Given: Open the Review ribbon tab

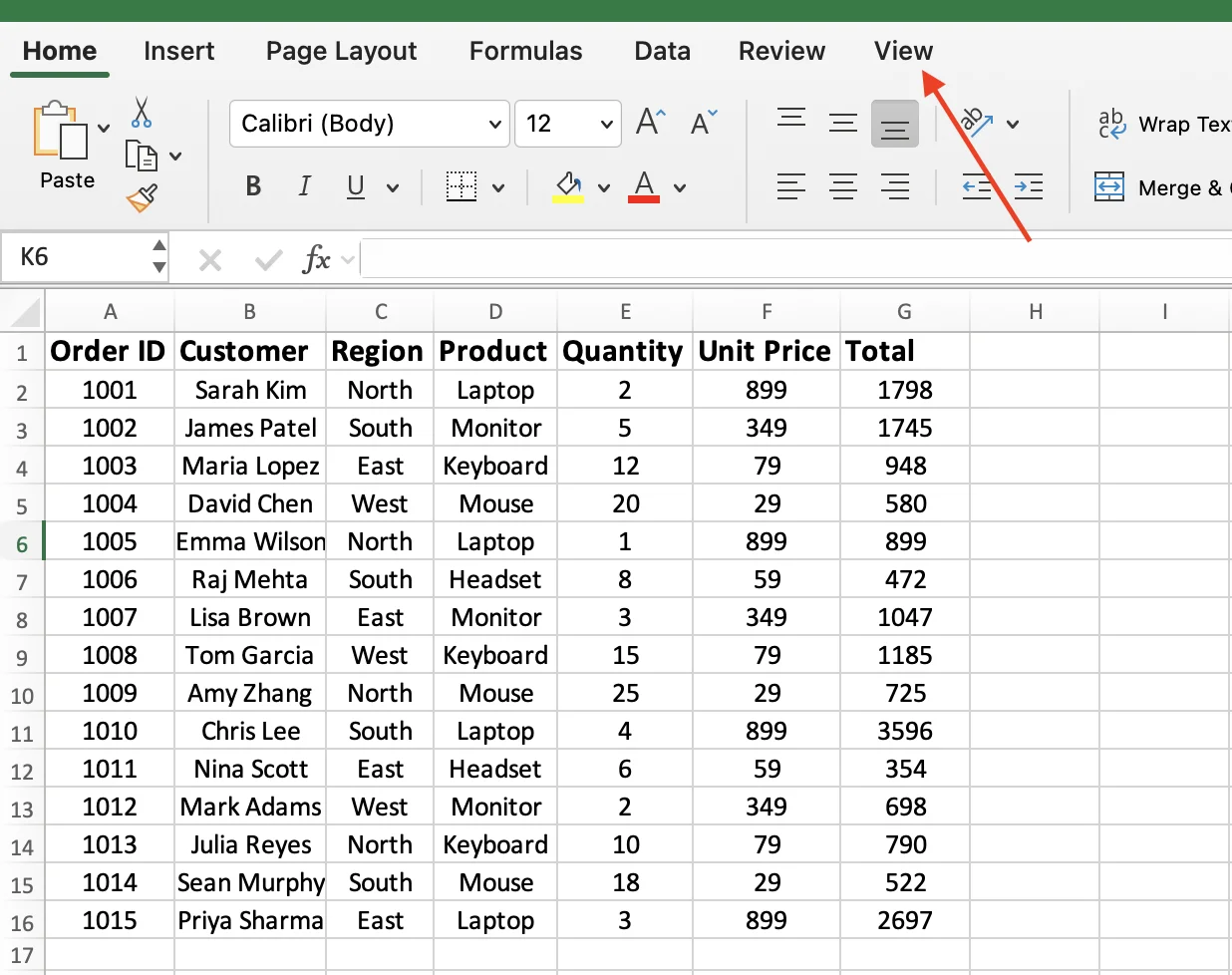Looking at the screenshot, I should pos(781,51).
